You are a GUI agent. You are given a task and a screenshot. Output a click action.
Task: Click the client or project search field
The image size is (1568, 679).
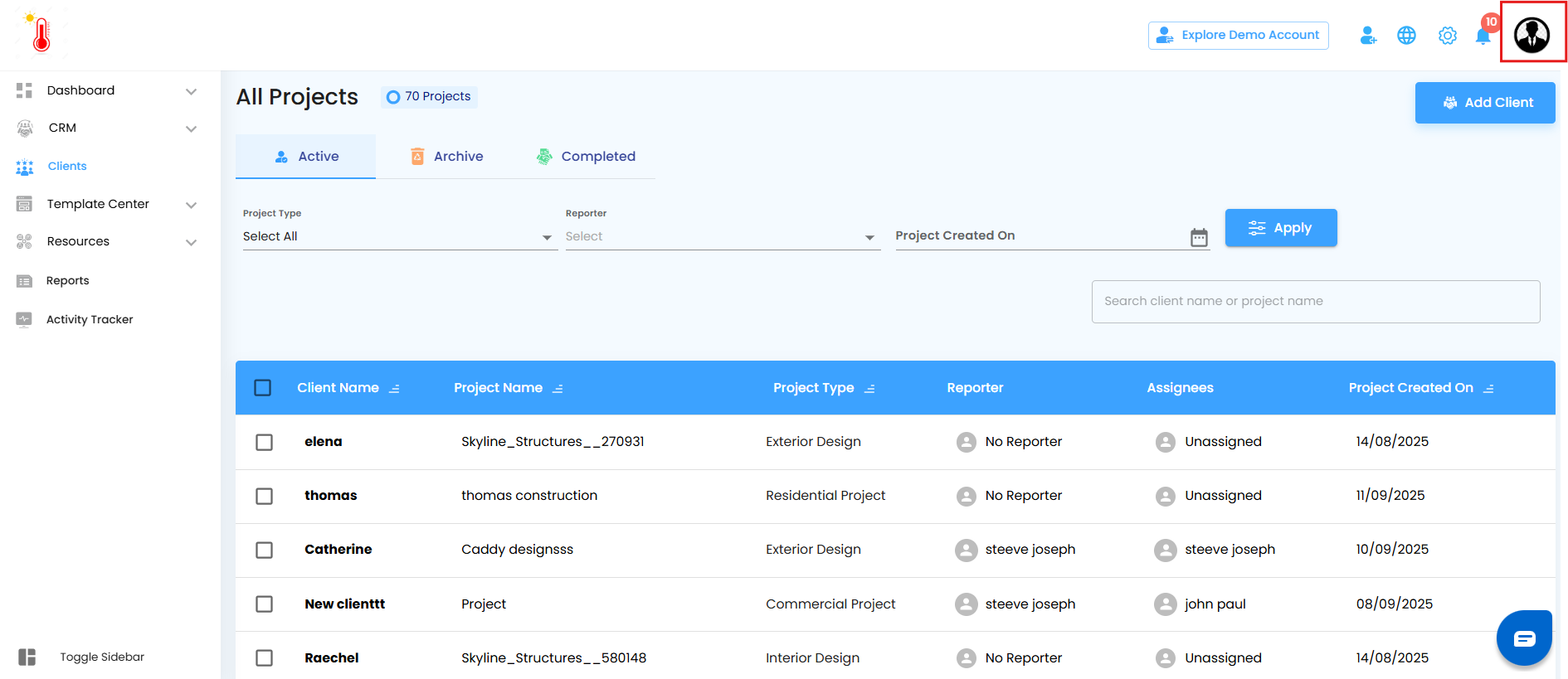coord(1315,301)
